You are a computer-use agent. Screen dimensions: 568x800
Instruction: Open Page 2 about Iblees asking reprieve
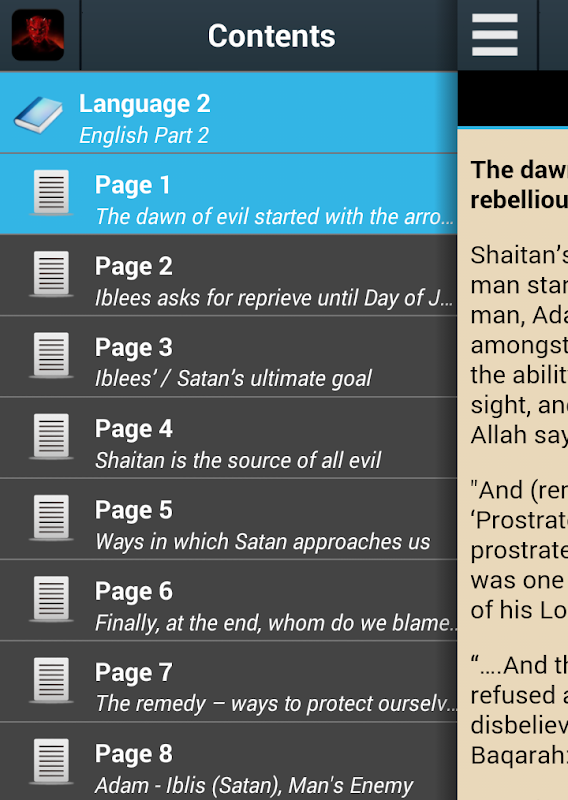[229, 276]
